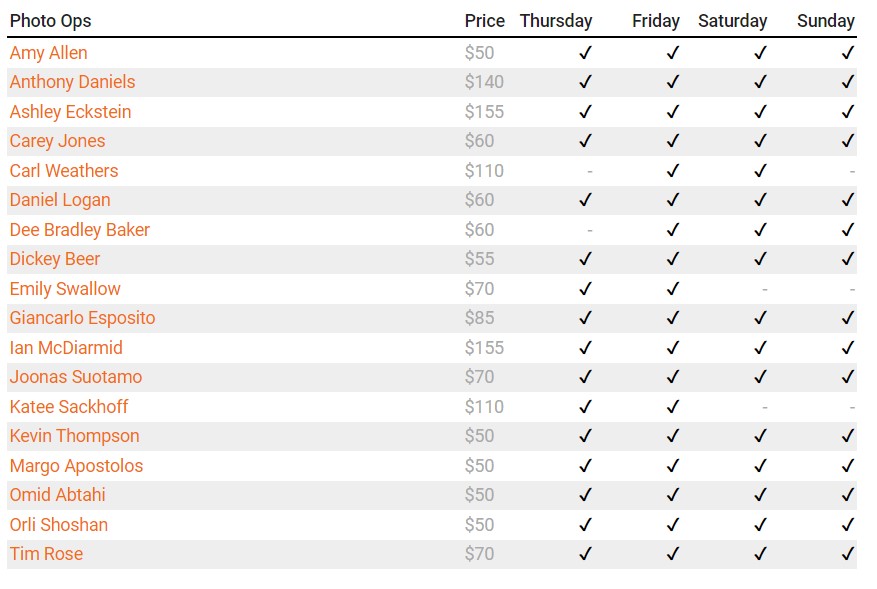877x589 pixels.
Task: Click Giancarlo Esposito's Thursday checkmark
Action: click(585, 318)
